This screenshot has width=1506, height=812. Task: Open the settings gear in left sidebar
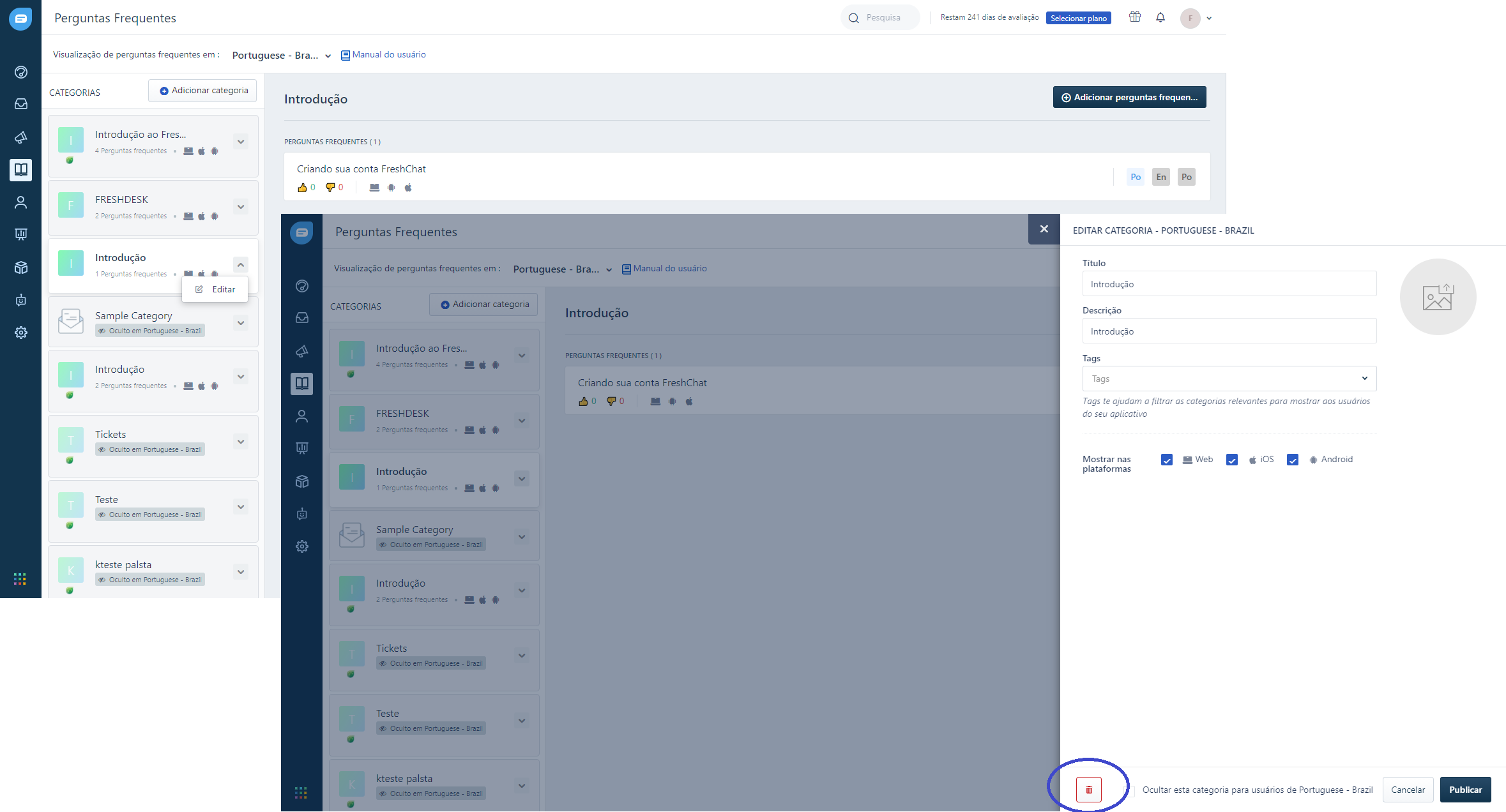[x=21, y=333]
